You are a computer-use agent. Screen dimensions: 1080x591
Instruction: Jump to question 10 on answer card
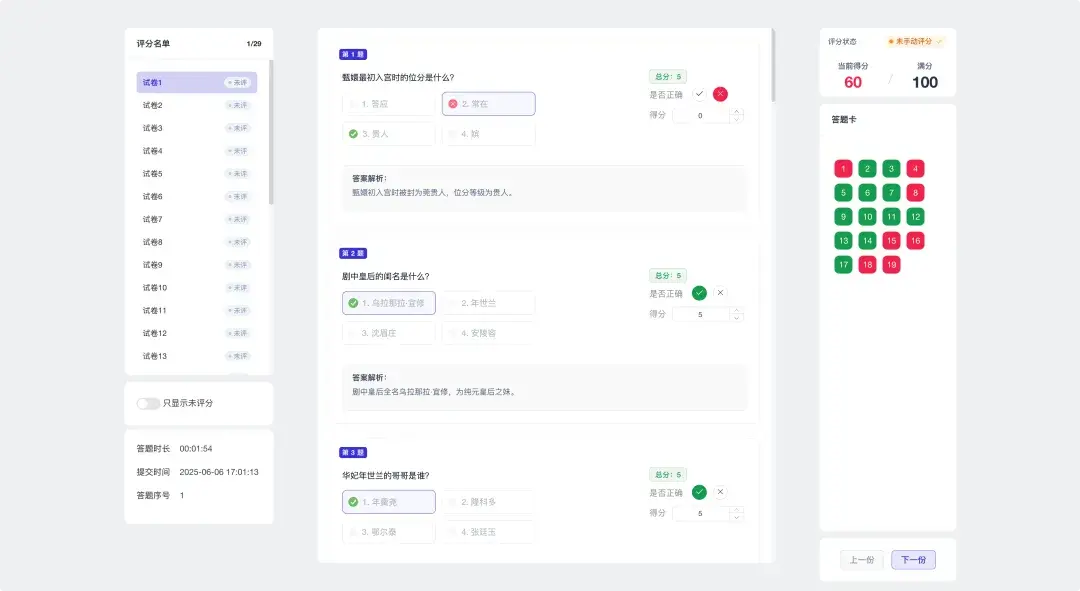pyautogui.click(x=867, y=217)
